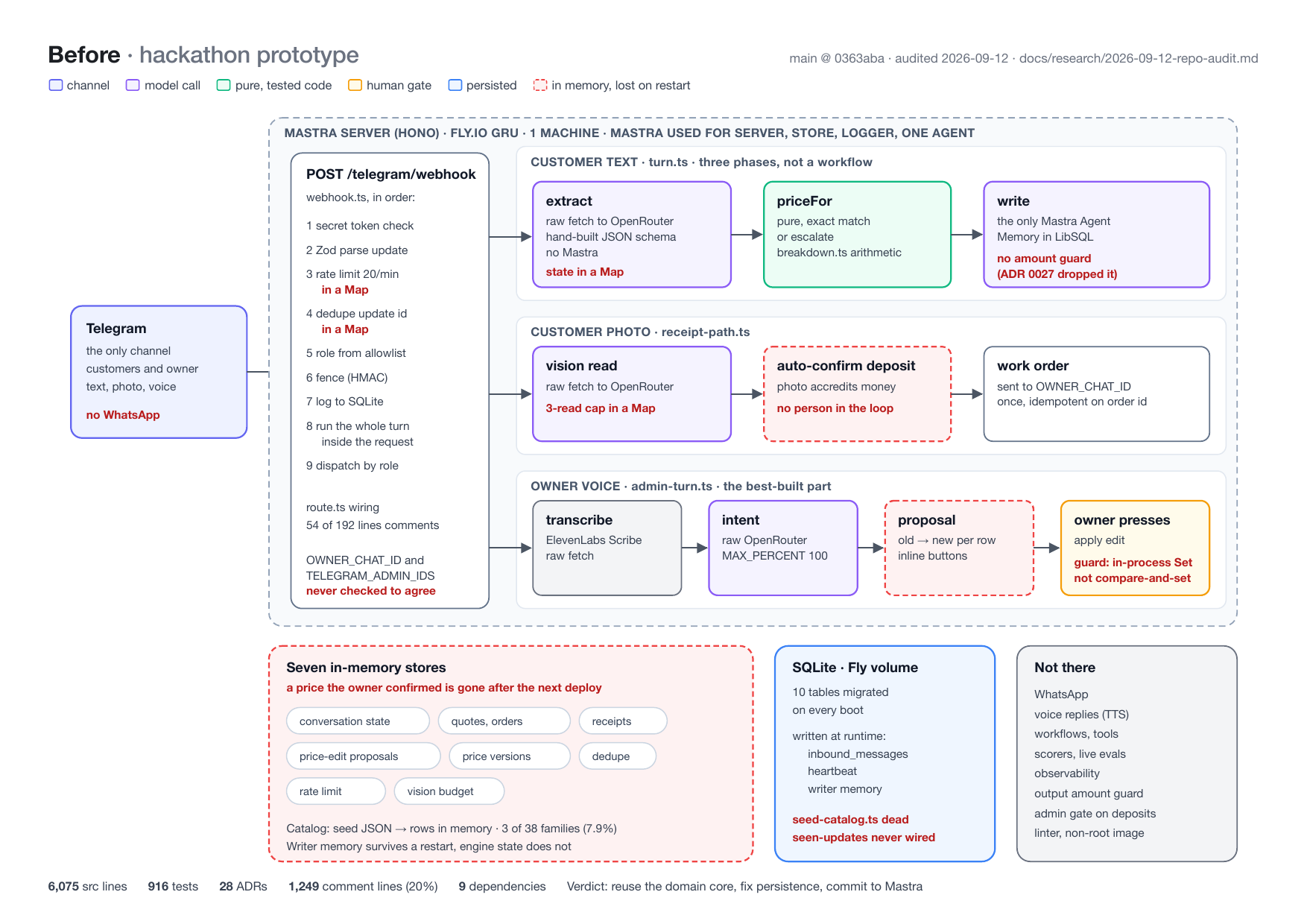Select the owner presses gate node
1307x924 pixels.
click(1135, 548)
